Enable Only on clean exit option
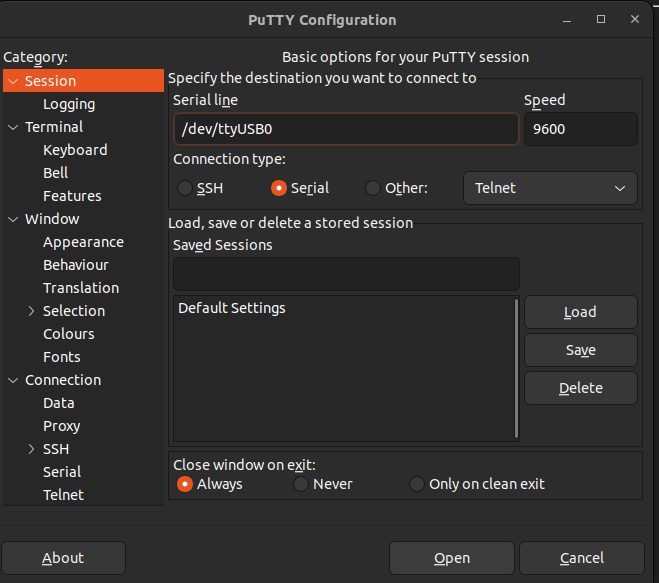The image size is (659, 583). pyautogui.click(x=417, y=484)
